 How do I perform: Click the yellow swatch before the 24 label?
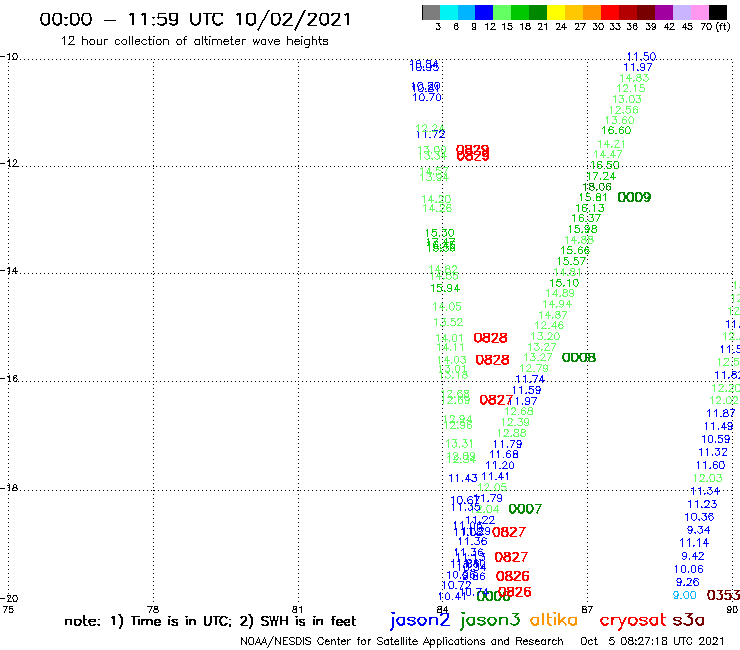coord(556,12)
